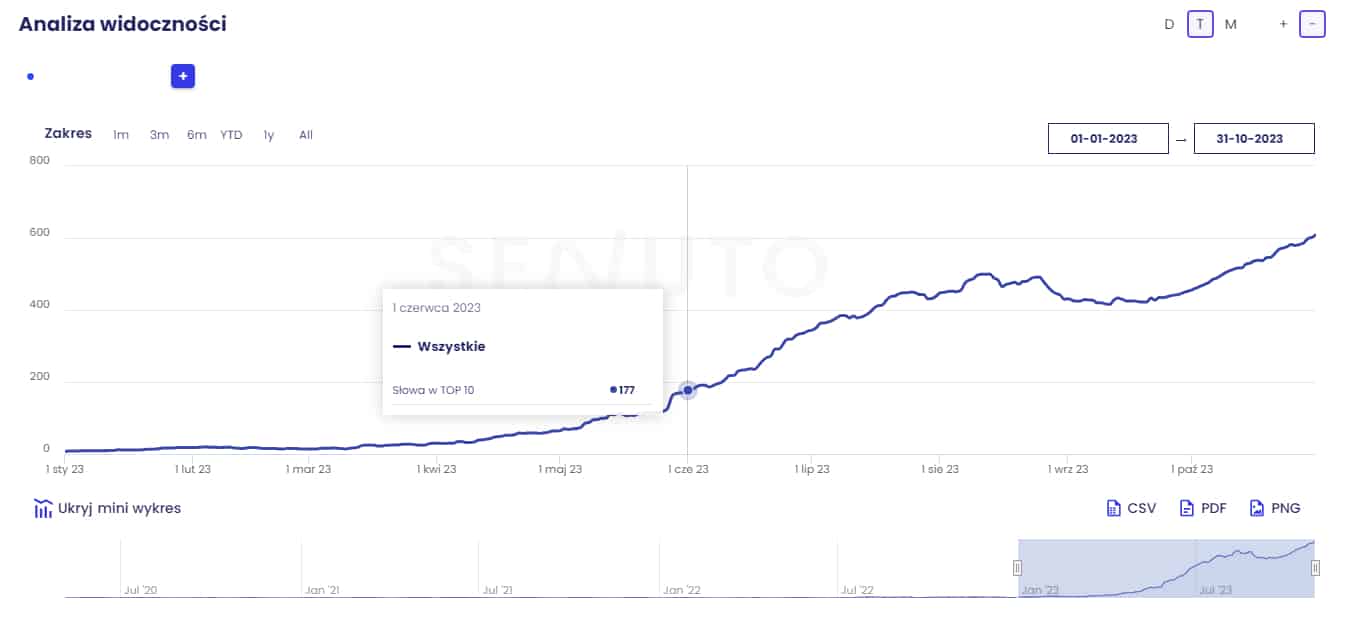The image size is (1347, 631).
Task: Click the blue series dot legend
Action: [x=30, y=76]
